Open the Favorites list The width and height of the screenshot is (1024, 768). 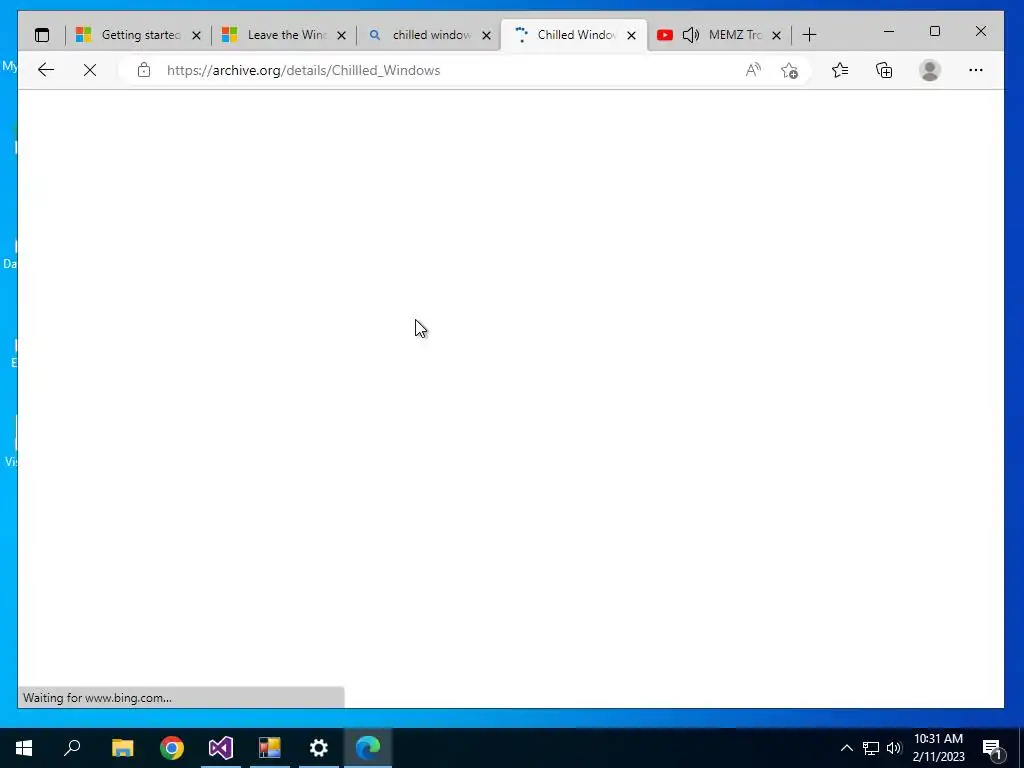click(840, 70)
